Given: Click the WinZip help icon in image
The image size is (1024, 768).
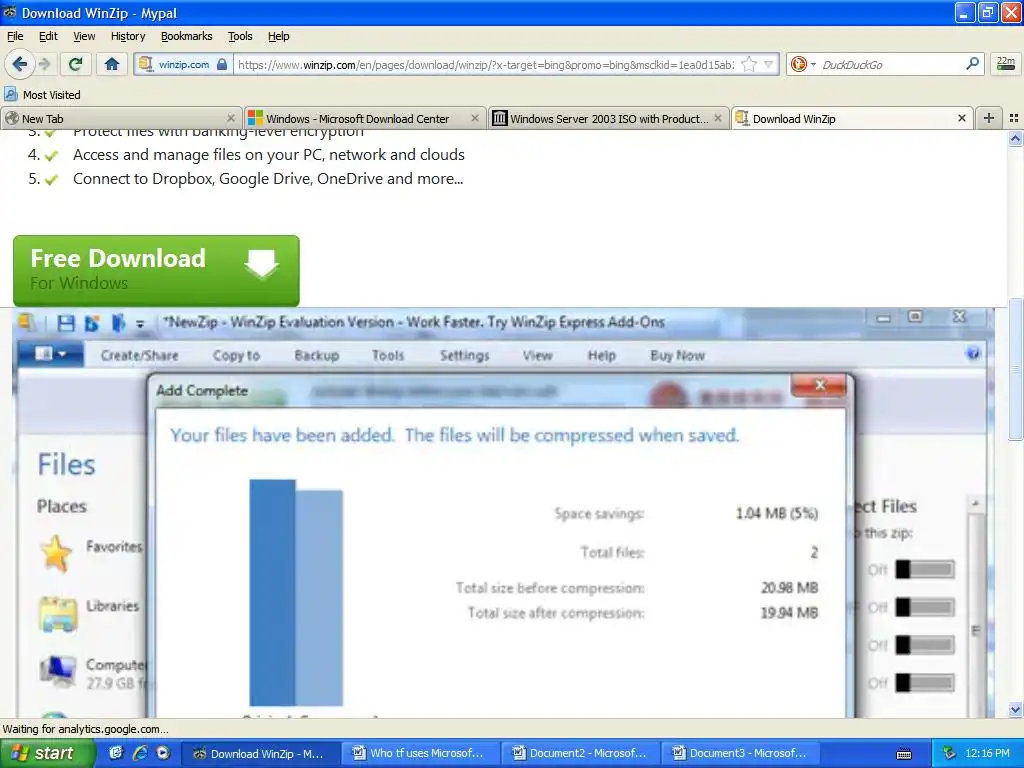Looking at the screenshot, I should click(x=973, y=353).
